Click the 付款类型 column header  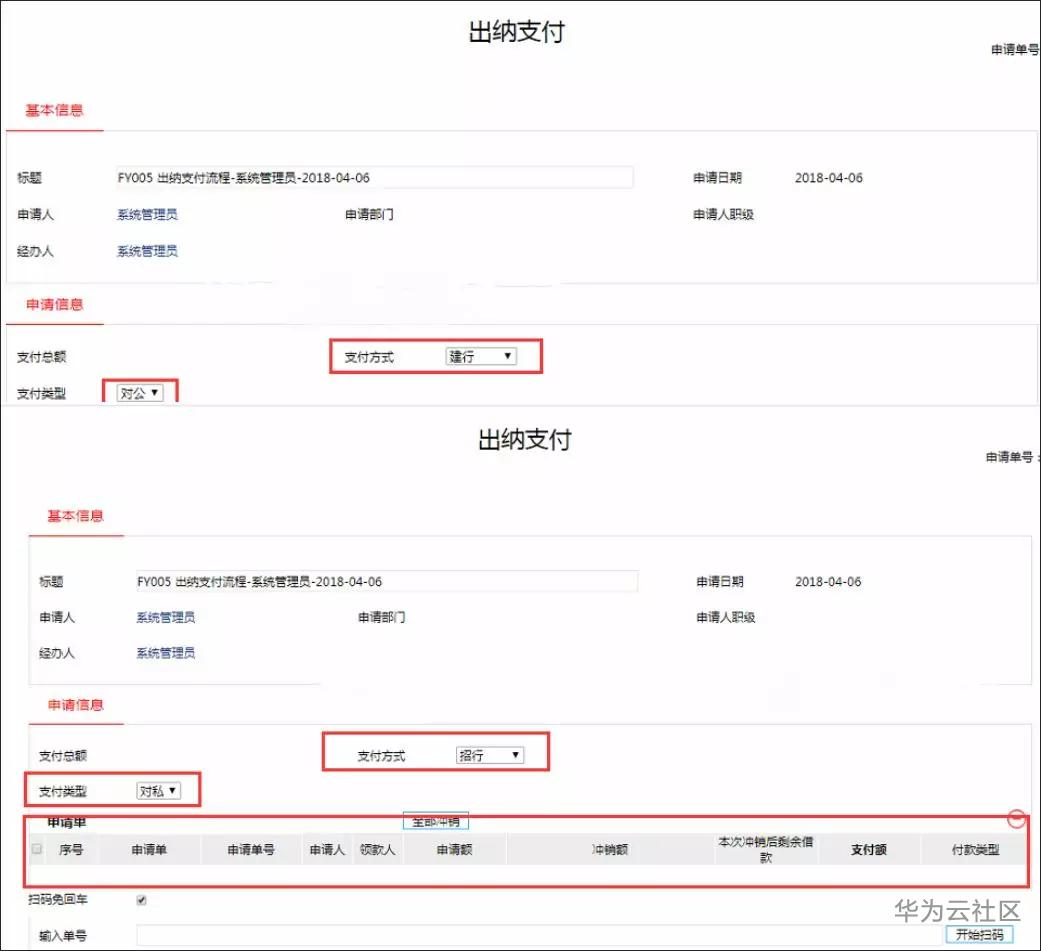pos(975,849)
